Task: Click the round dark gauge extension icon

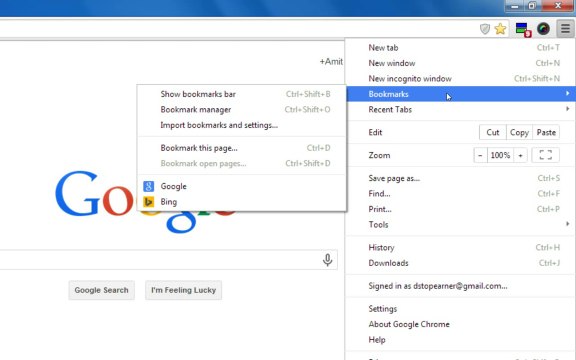Action: click(543, 29)
